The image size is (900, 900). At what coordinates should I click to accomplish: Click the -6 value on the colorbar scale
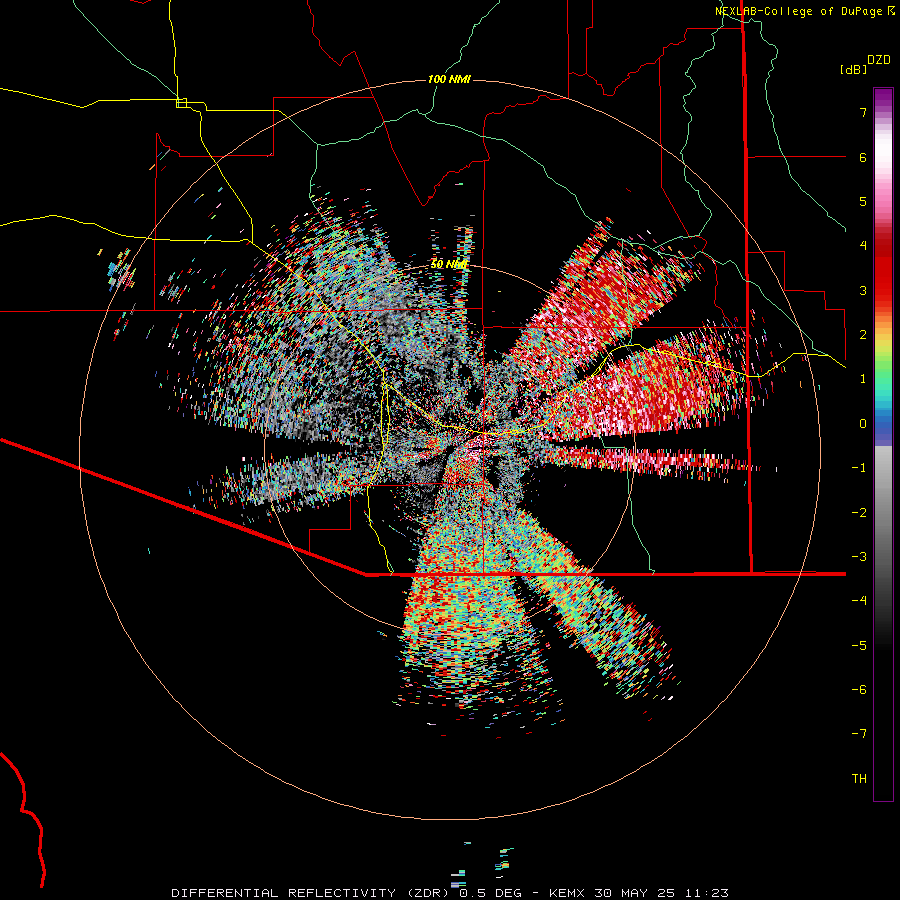point(859,689)
